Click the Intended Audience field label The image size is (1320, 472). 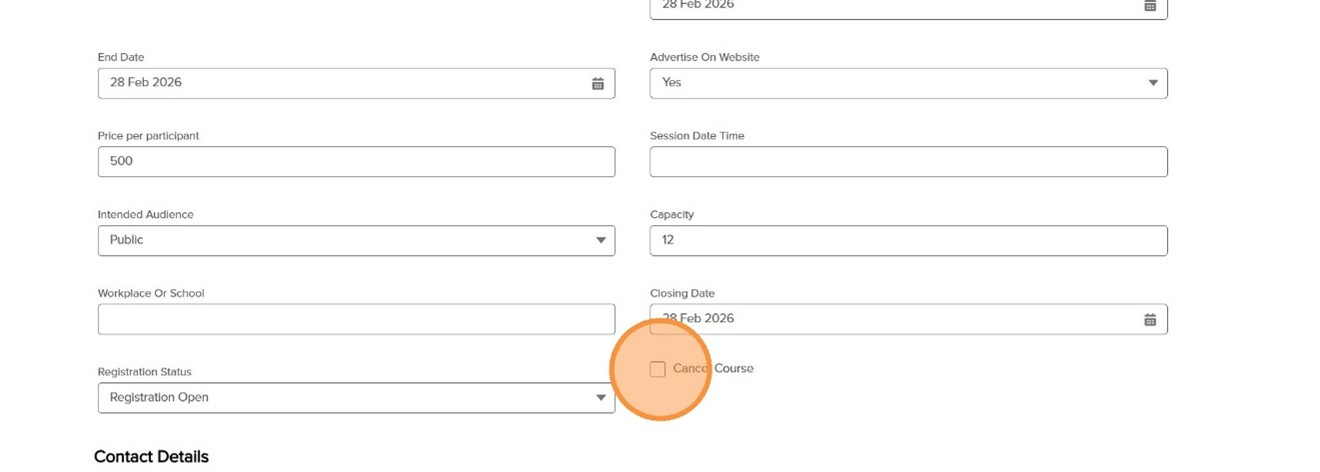[x=145, y=215]
